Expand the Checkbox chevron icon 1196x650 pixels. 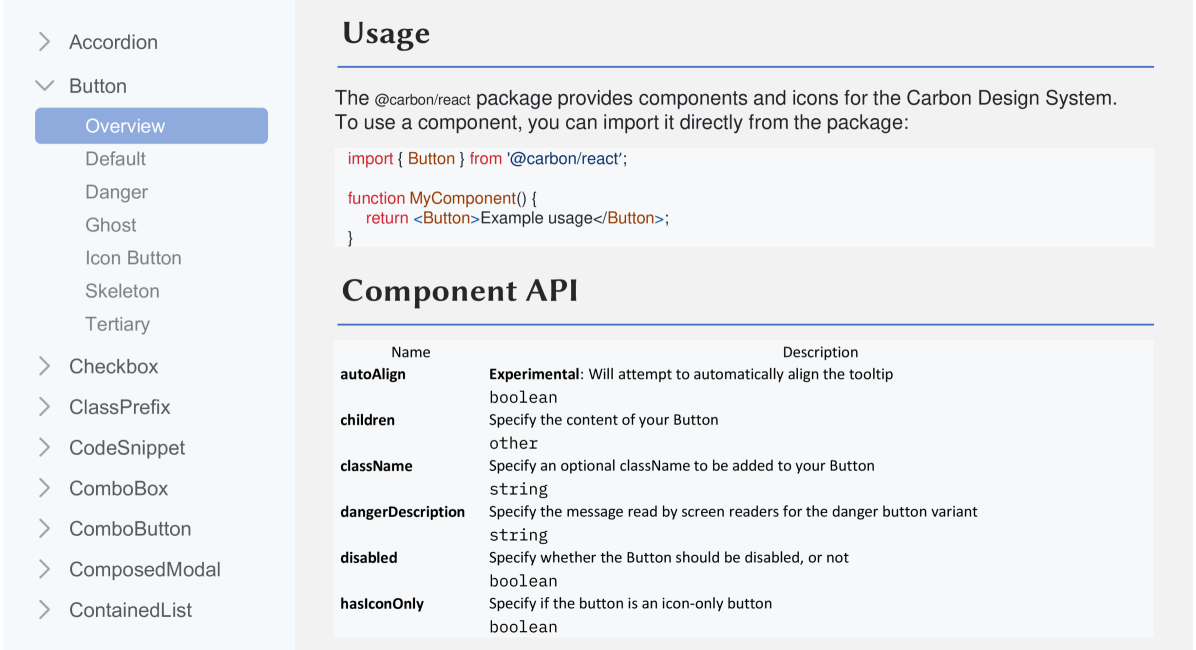pyautogui.click(x=44, y=366)
